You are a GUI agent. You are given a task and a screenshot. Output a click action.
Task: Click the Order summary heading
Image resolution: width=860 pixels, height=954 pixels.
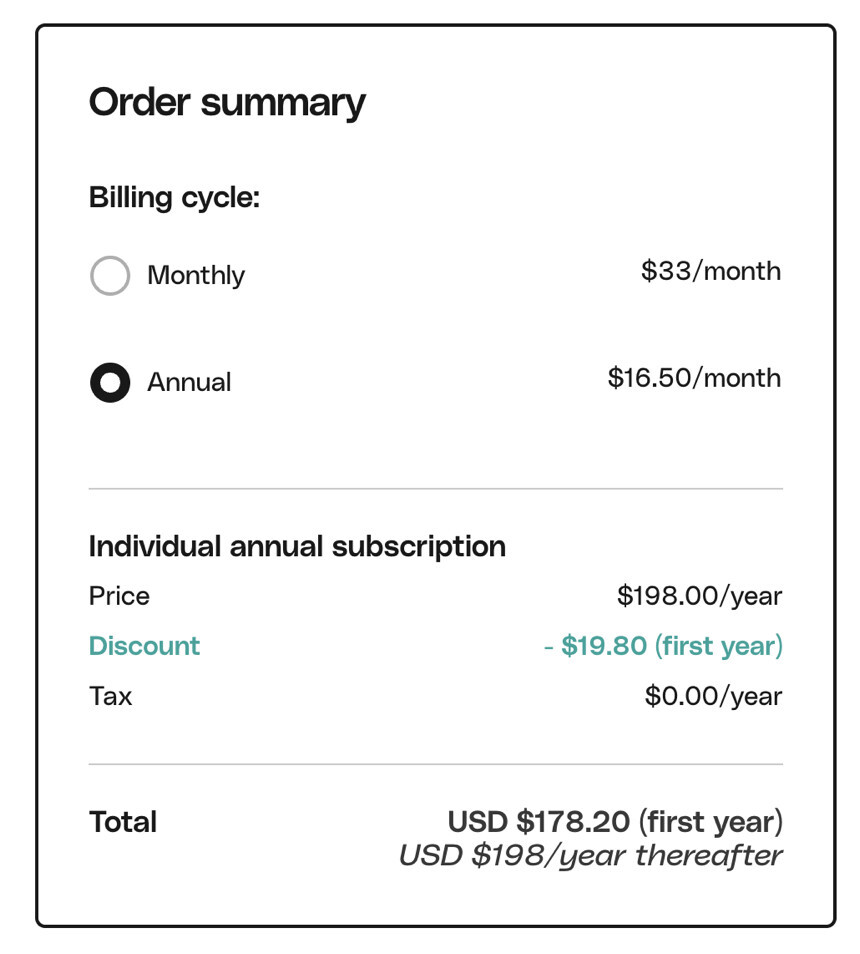(x=227, y=102)
